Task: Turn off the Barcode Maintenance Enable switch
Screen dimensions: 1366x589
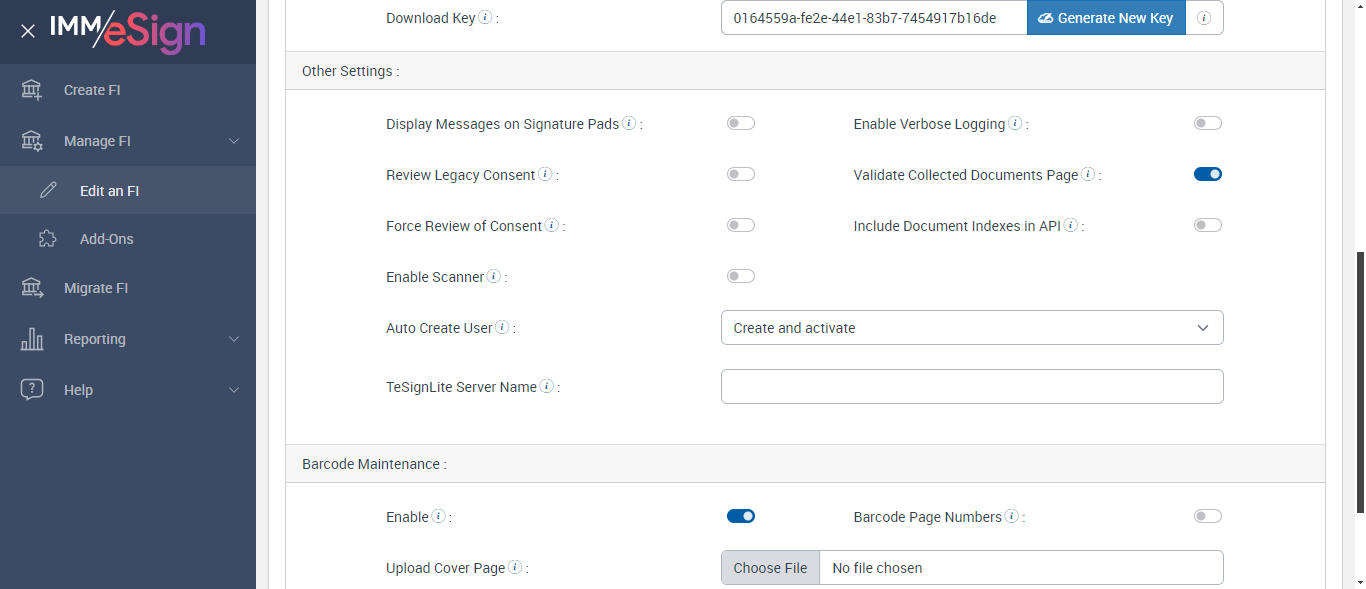Action: [741, 516]
